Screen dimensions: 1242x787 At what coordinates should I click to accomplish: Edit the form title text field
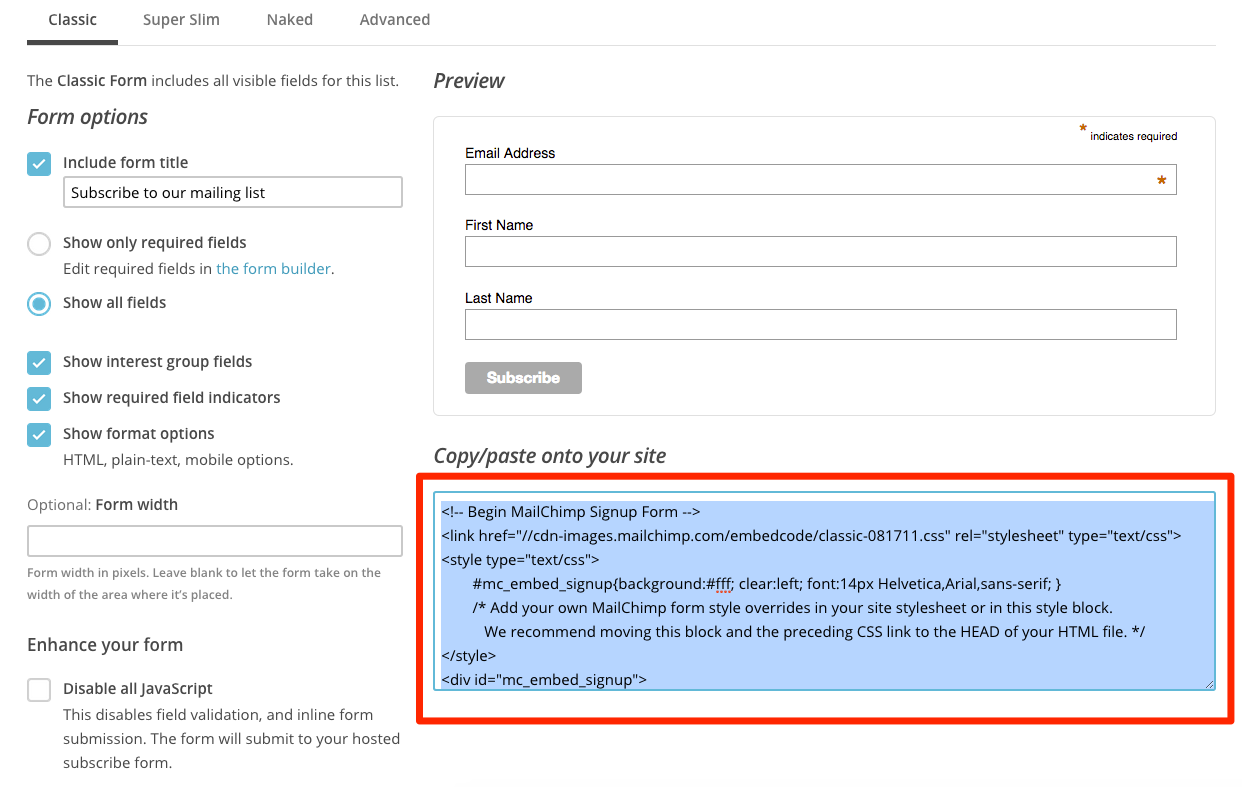[x=232, y=193]
